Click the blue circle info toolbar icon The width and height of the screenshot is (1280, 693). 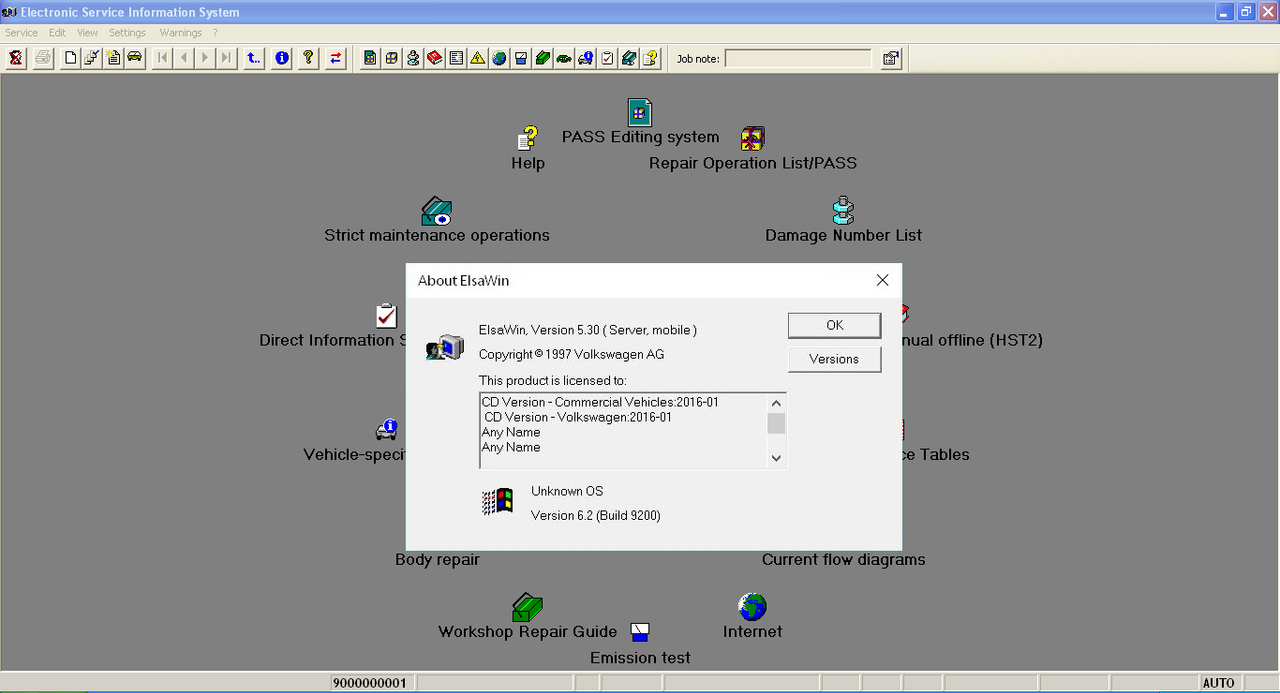(282, 58)
